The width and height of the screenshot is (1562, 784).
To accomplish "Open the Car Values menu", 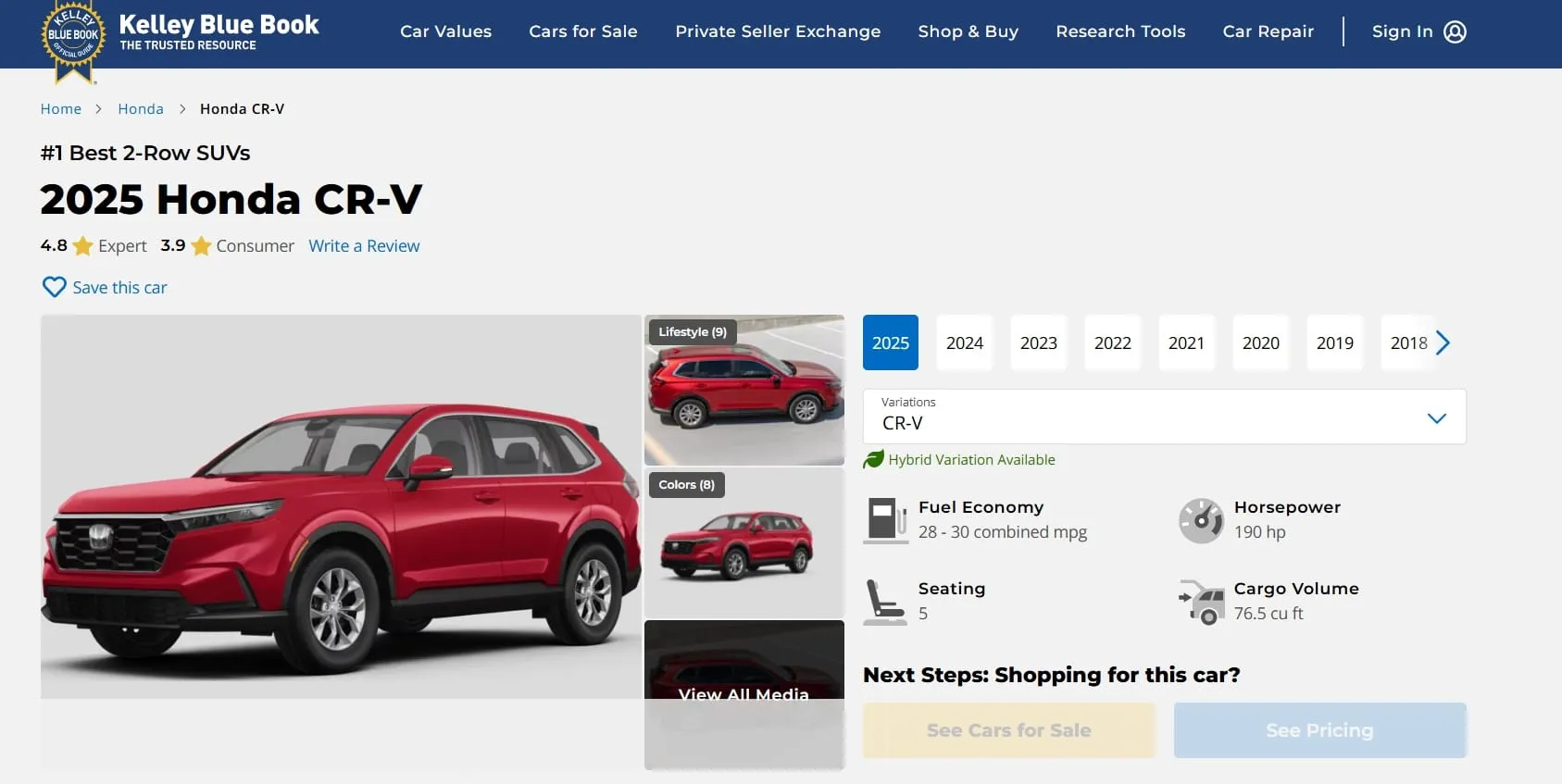I will (x=445, y=31).
